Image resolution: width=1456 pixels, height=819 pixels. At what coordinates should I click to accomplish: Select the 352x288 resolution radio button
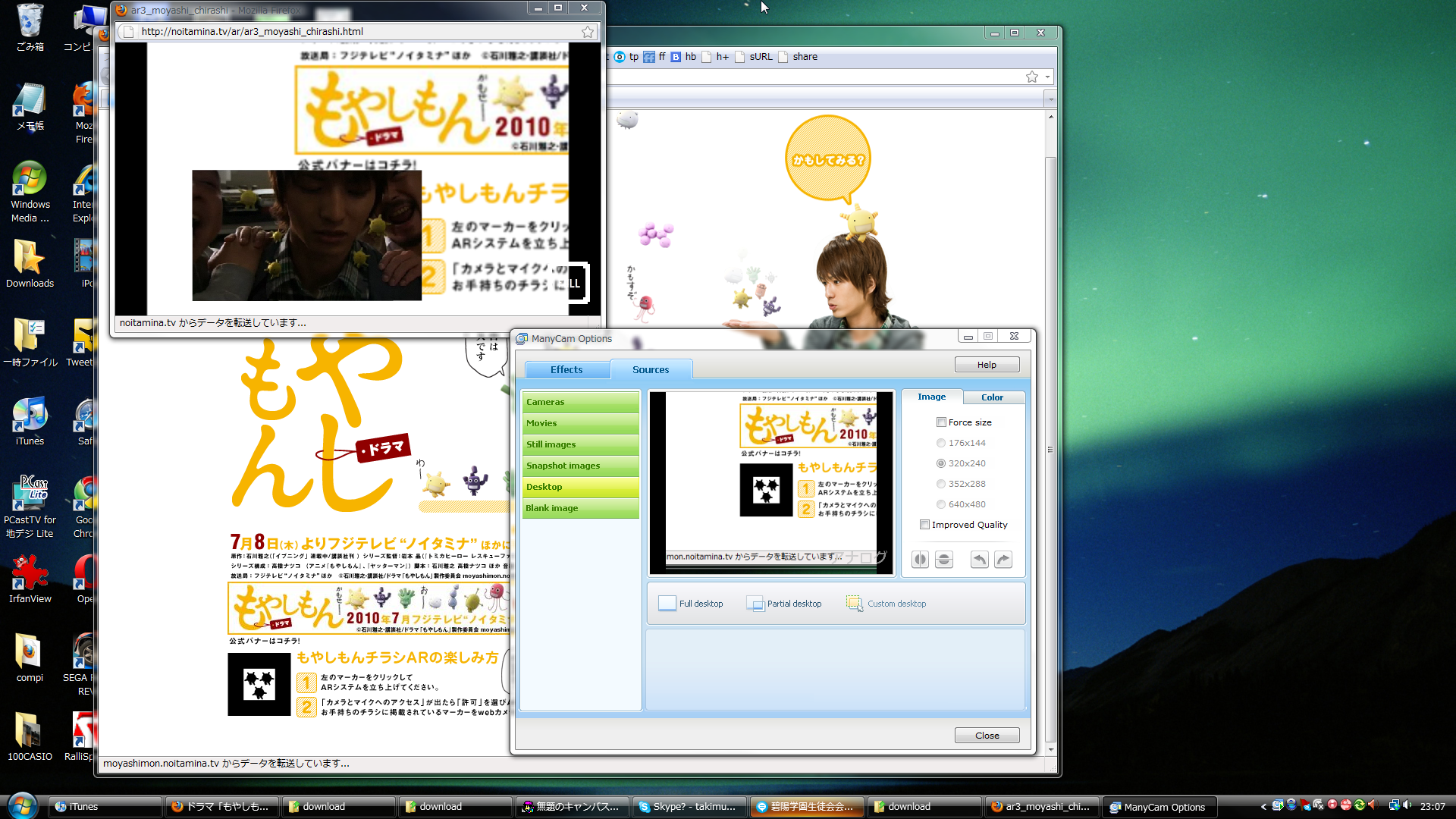pyautogui.click(x=941, y=484)
